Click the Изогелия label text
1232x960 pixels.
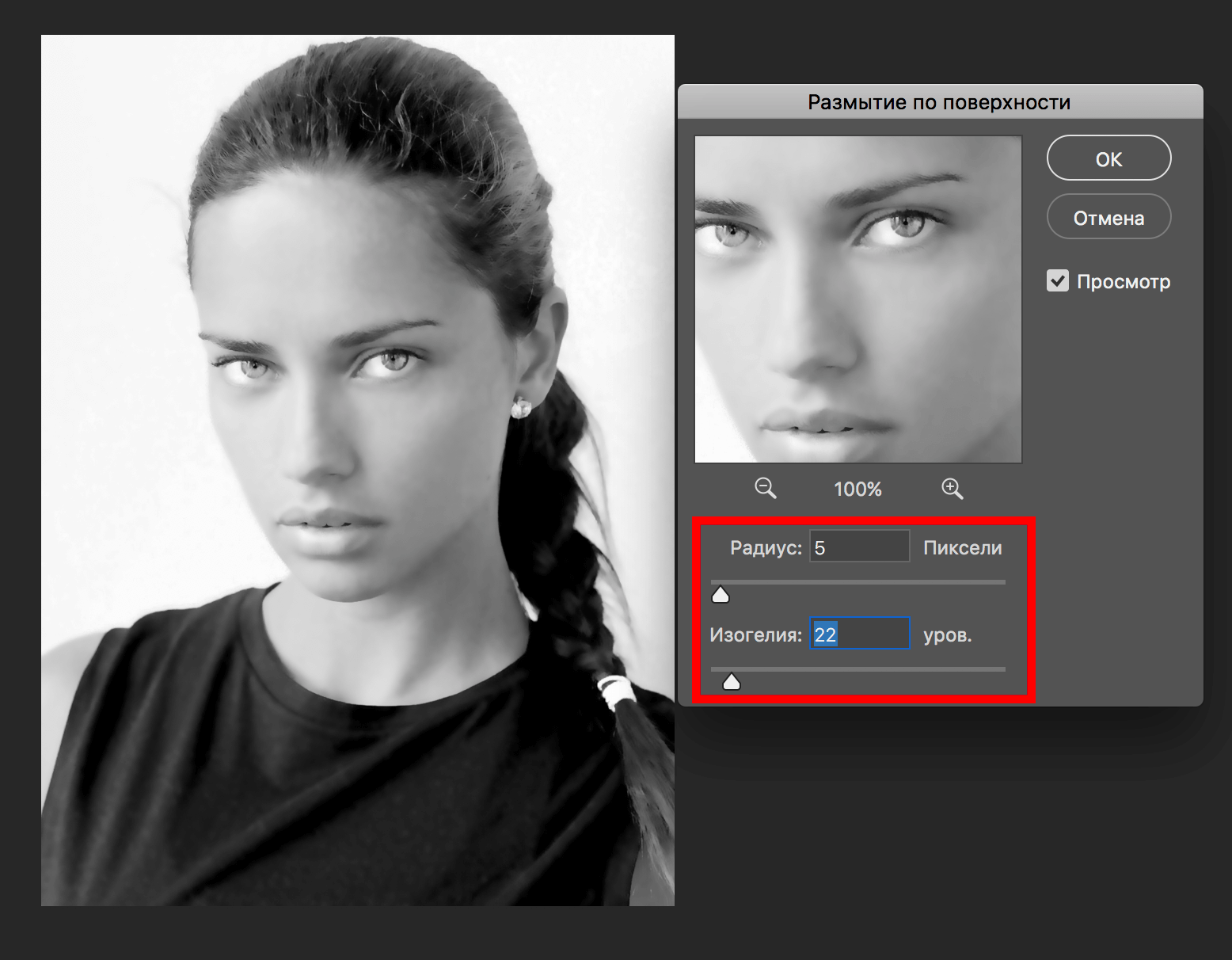point(755,635)
